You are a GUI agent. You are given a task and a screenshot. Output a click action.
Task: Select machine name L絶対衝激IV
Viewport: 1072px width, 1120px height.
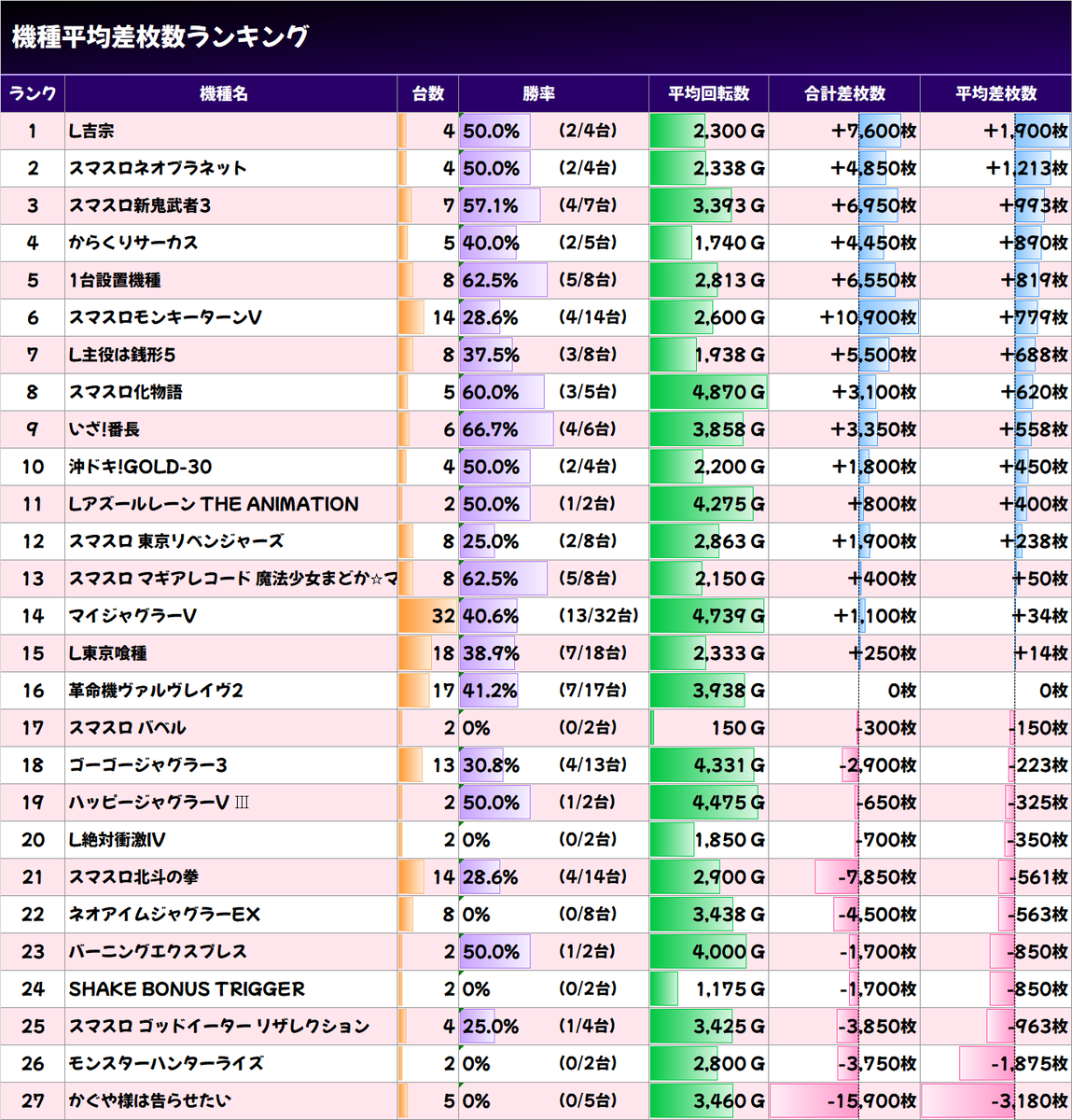(117, 840)
